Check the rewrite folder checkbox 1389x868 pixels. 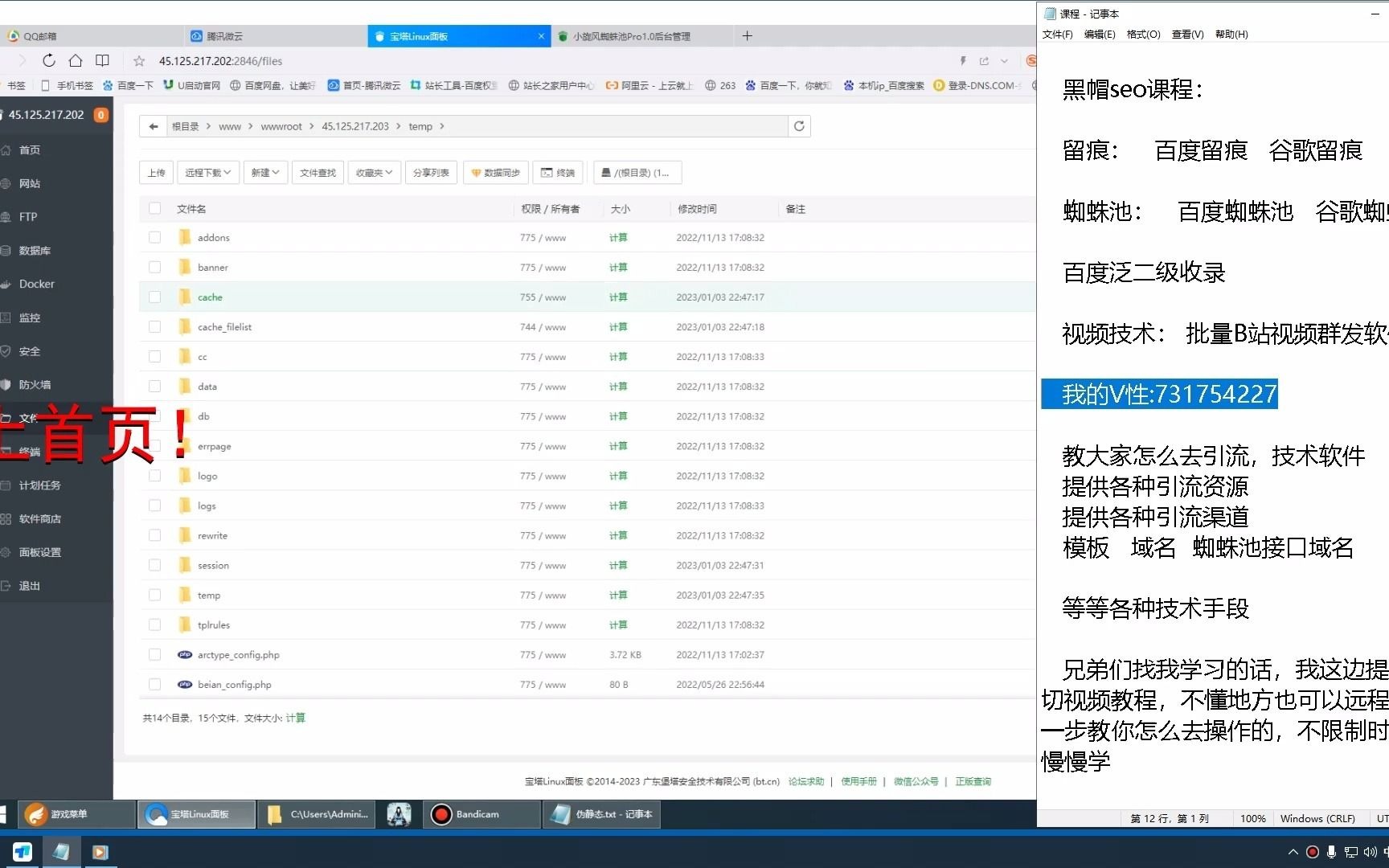(x=154, y=535)
